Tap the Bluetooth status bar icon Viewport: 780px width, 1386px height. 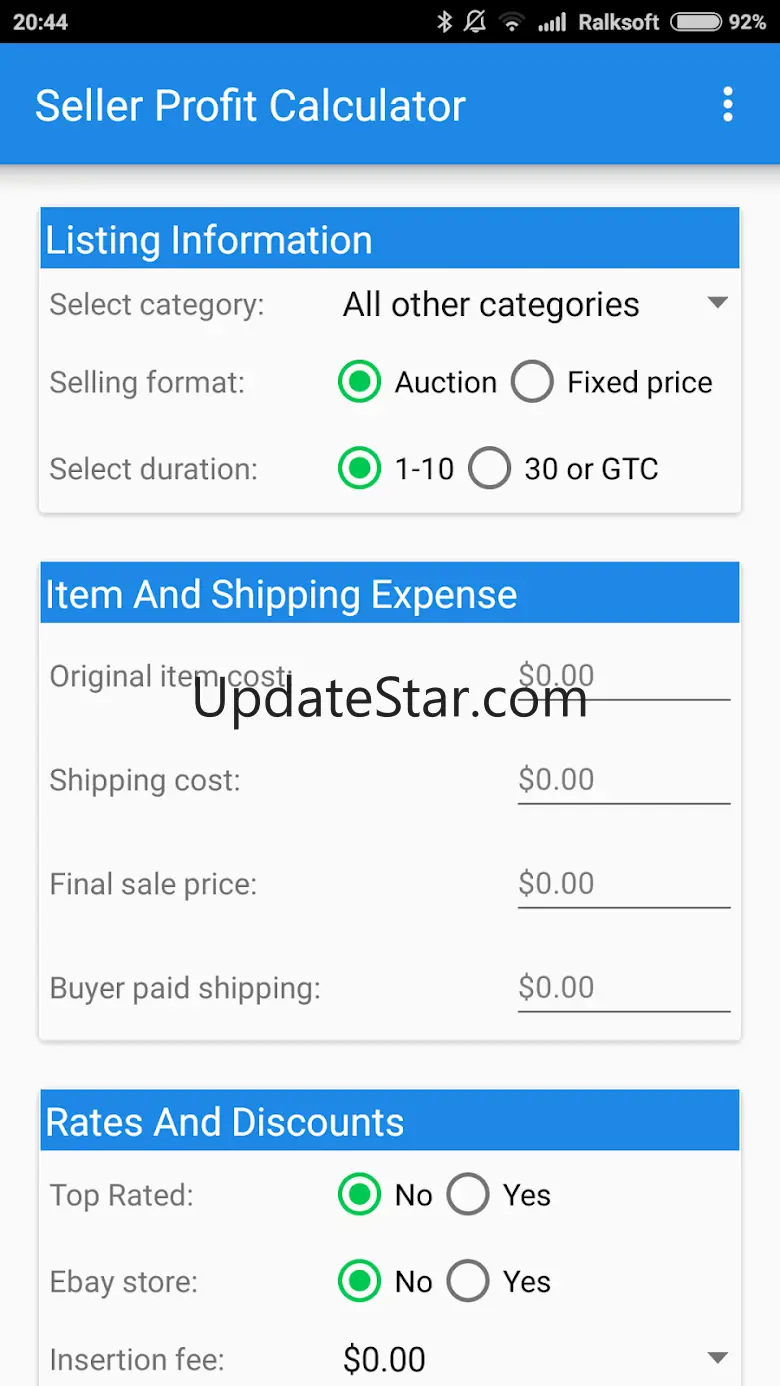point(445,22)
